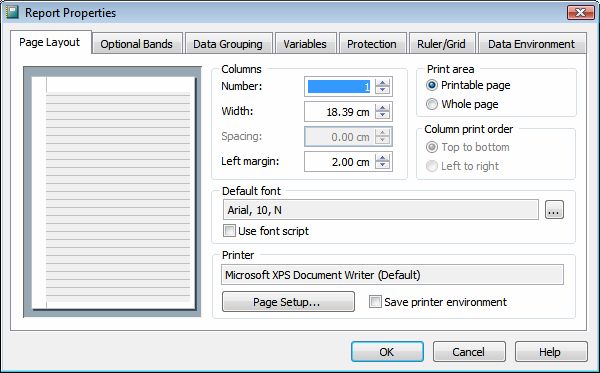Click the Default font field Arial, 10, N

[x=381, y=210]
